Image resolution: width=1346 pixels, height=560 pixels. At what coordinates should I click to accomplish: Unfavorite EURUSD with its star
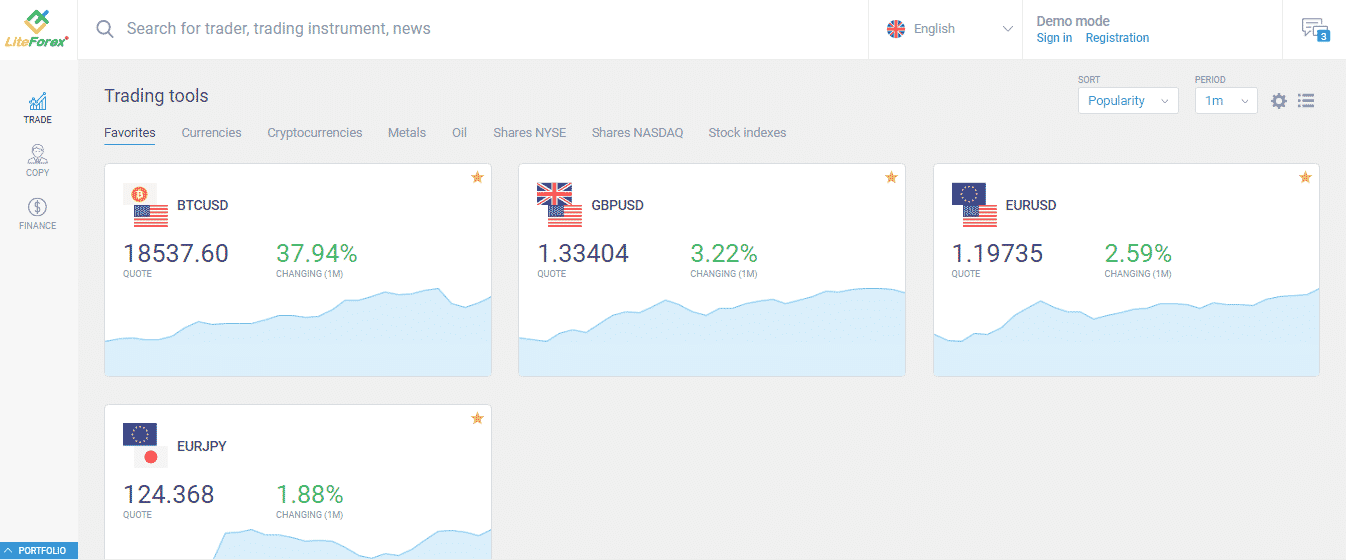click(1305, 178)
